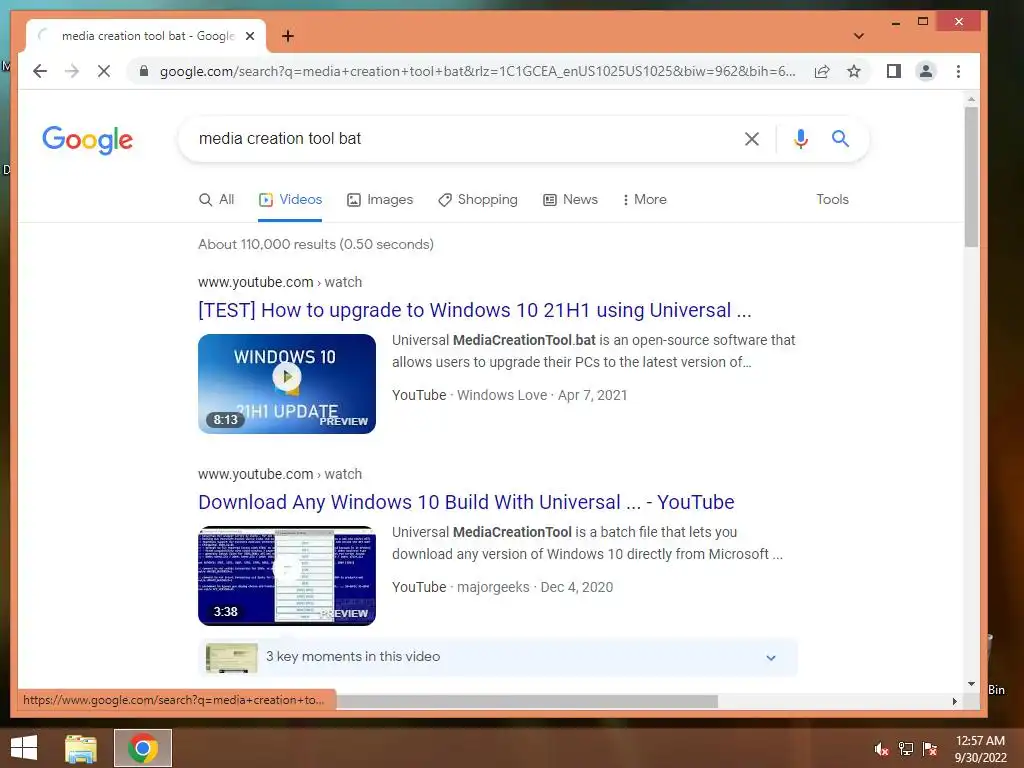Switch to the Shopping tab
The height and width of the screenshot is (768, 1024).
pos(477,199)
